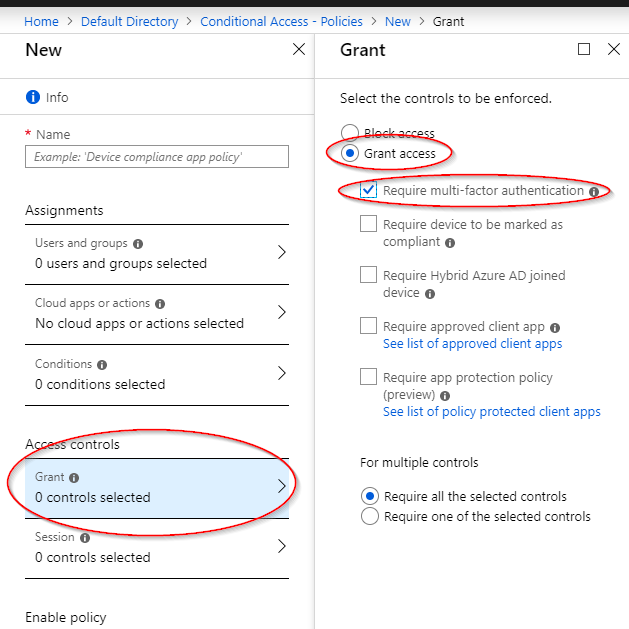Check Require device to be marked compliant
629x629 pixels.
368,224
